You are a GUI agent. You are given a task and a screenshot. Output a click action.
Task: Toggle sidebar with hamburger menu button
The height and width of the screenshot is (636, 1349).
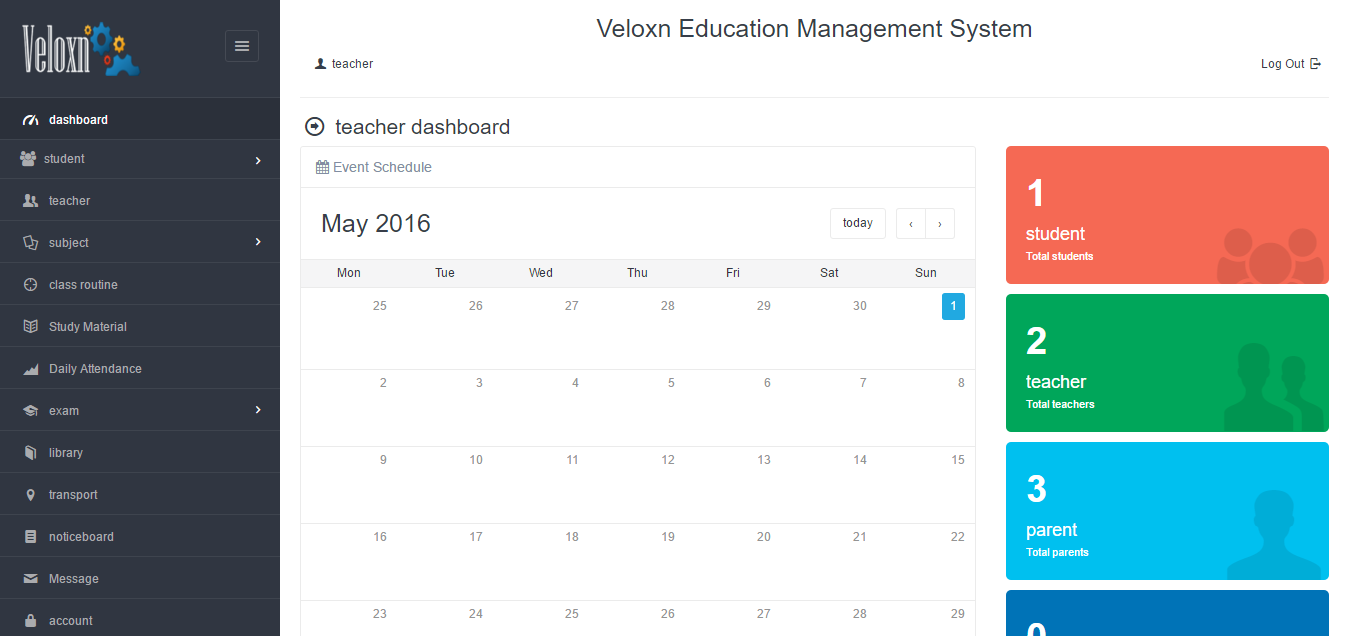(x=241, y=46)
